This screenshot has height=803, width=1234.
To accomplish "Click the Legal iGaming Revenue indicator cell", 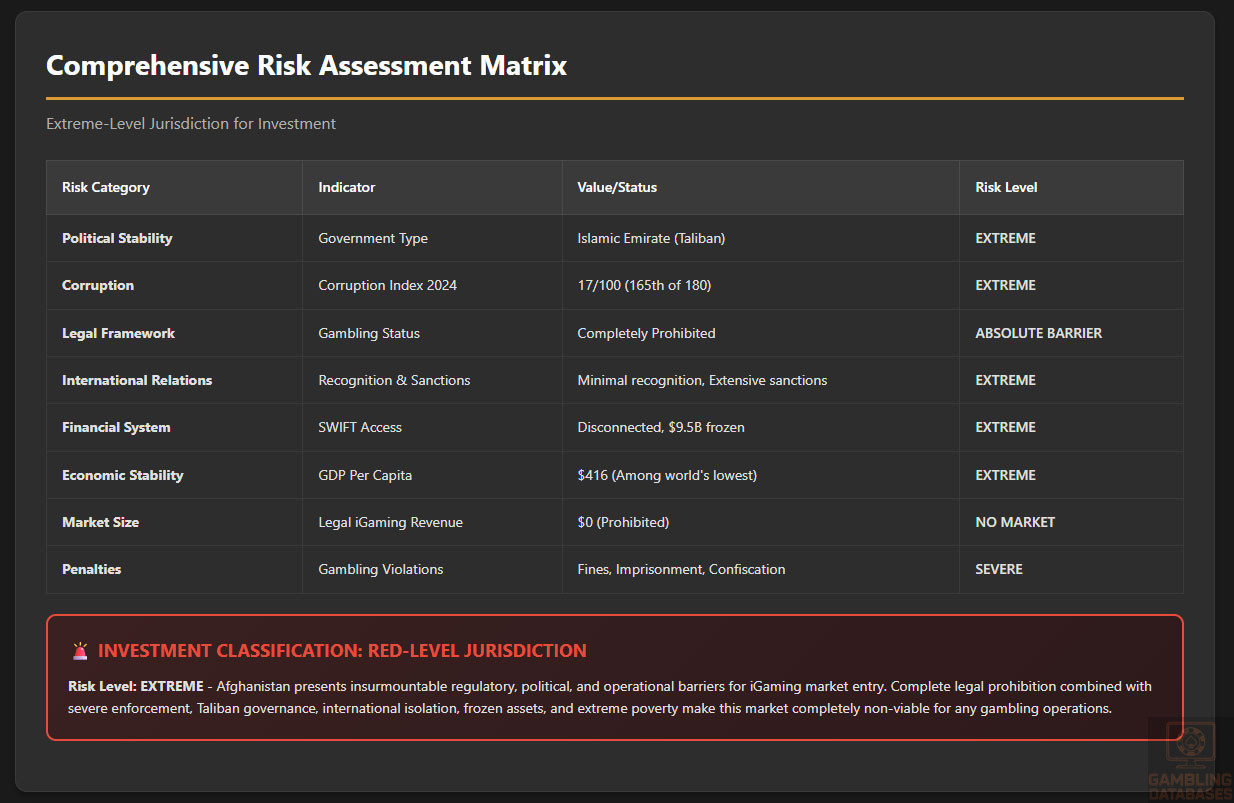I will tap(390, 522).
